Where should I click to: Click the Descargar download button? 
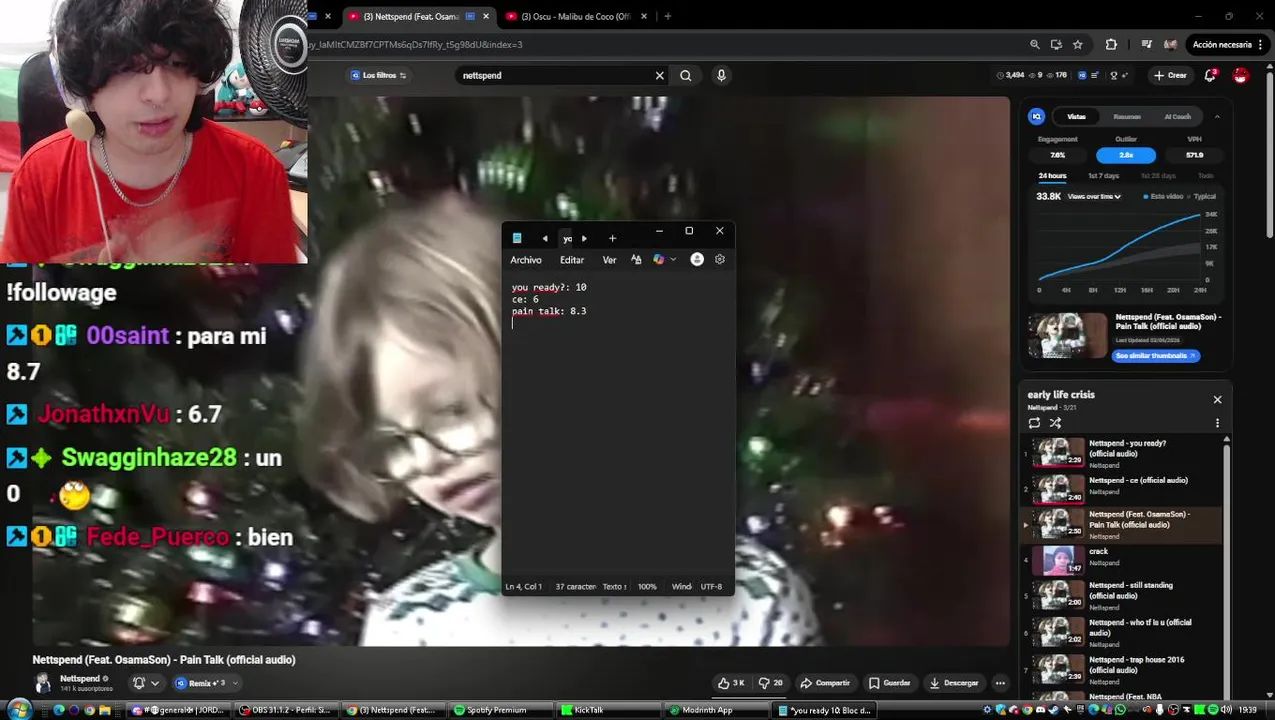click(953, 683)
